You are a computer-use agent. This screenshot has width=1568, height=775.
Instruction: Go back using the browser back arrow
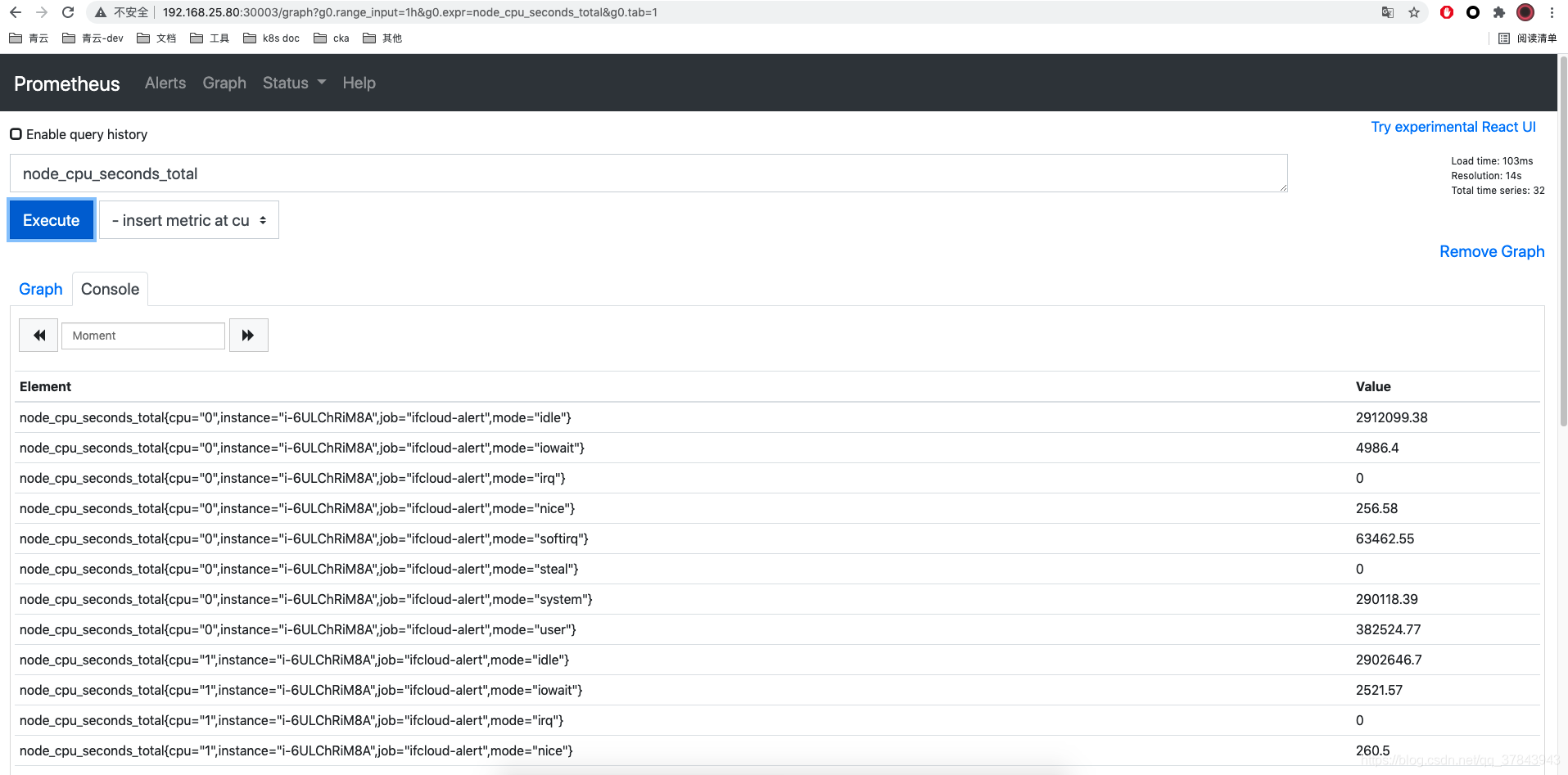click(15, 12)
